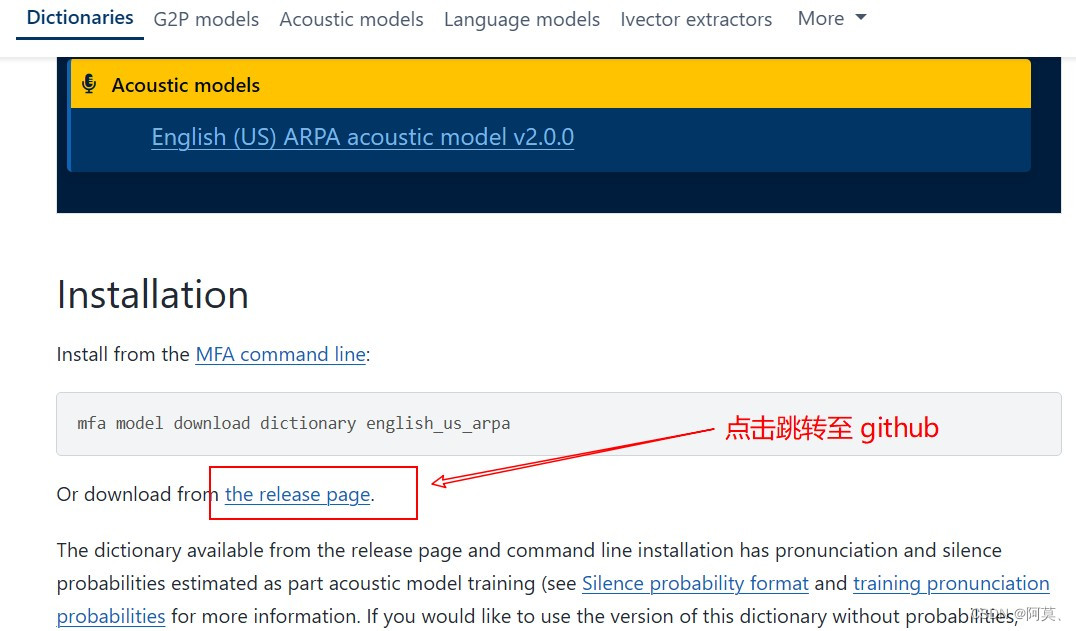
Task: Click the training pronunciation probabilities link
Action: coord(951,583)
